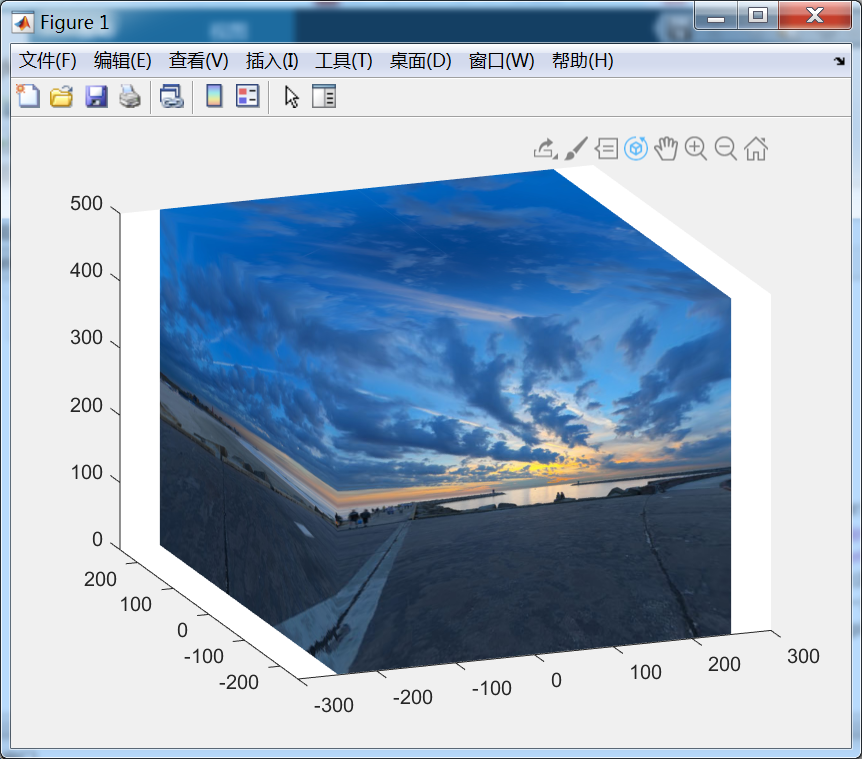Open the 窗口(W) menu
This screenshot has width=862, height=759.
pos(501,60)
